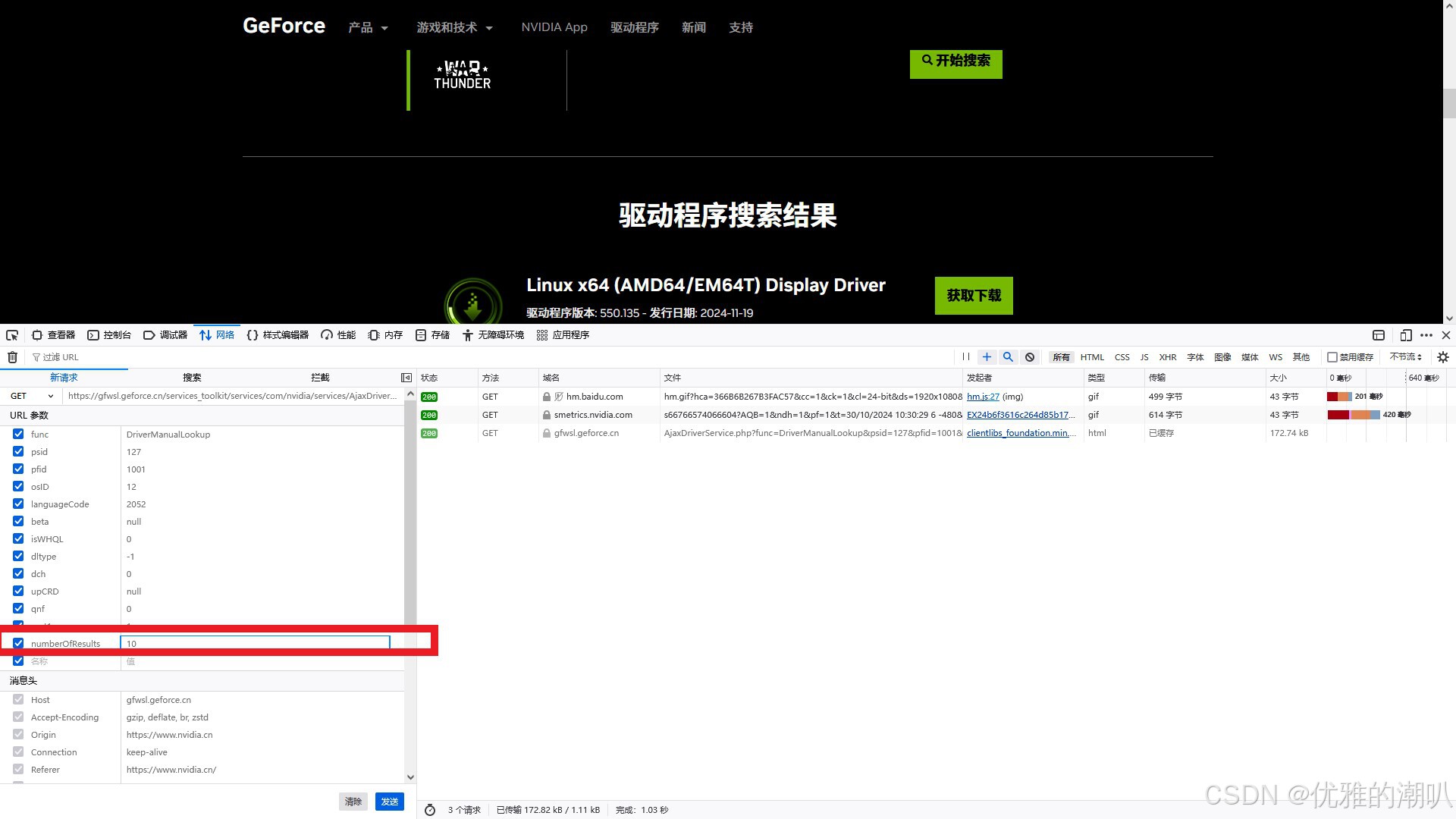Uncheck the numberOfResults parameter checkbox
The width and height of the screenshot is (1456, 819).
tap(18, 643)
